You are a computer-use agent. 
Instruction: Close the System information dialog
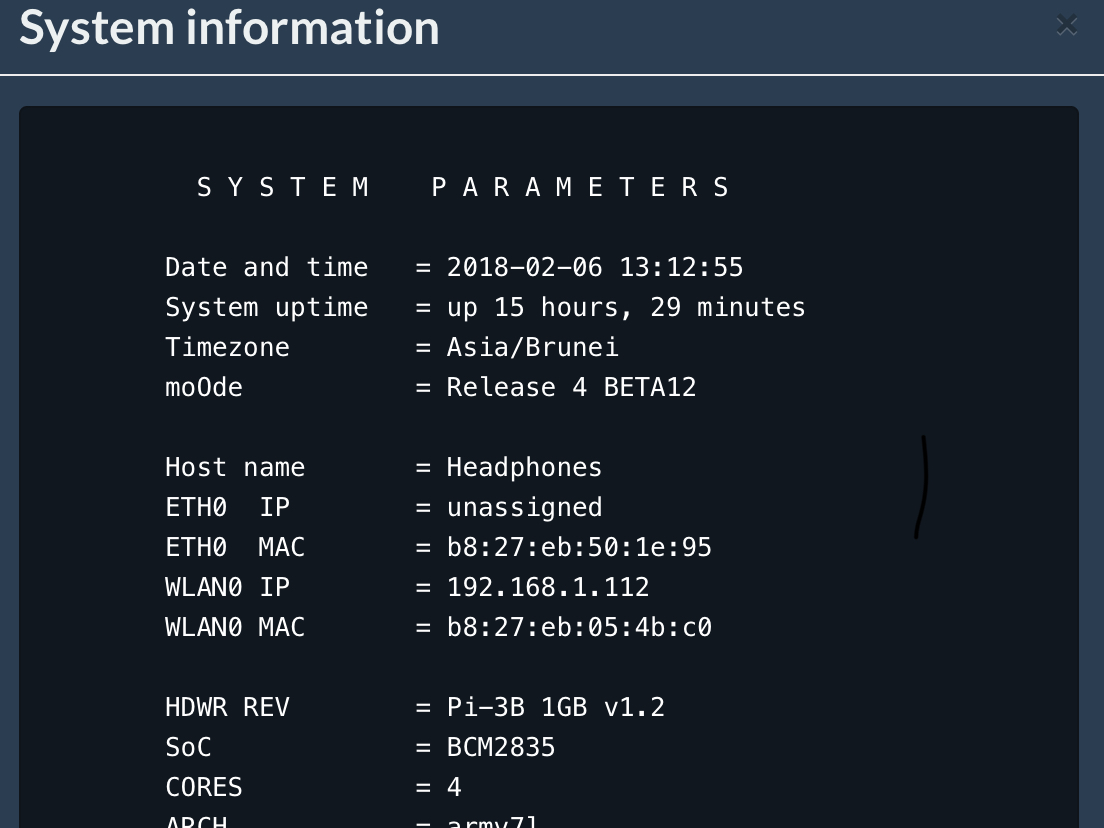pyautogui.click(x=1067, y=25)
